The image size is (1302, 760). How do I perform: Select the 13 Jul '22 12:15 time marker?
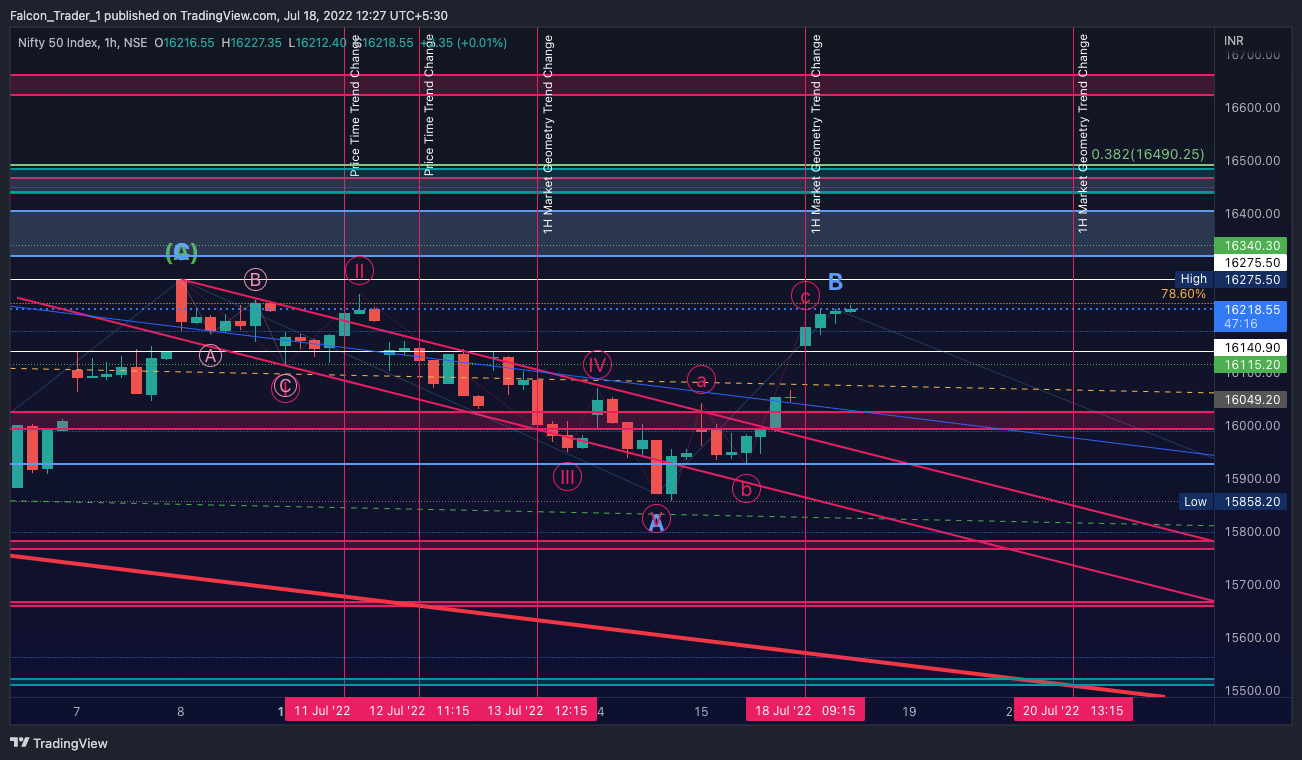click(537, 711)
